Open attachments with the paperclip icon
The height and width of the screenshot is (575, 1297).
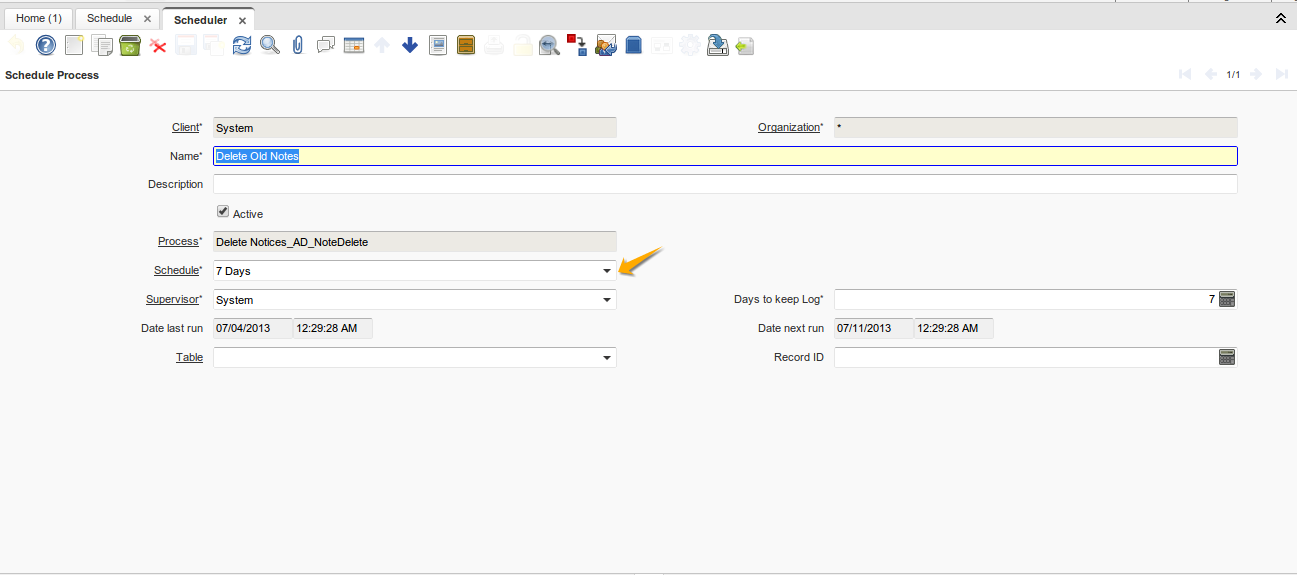point(297,45)
